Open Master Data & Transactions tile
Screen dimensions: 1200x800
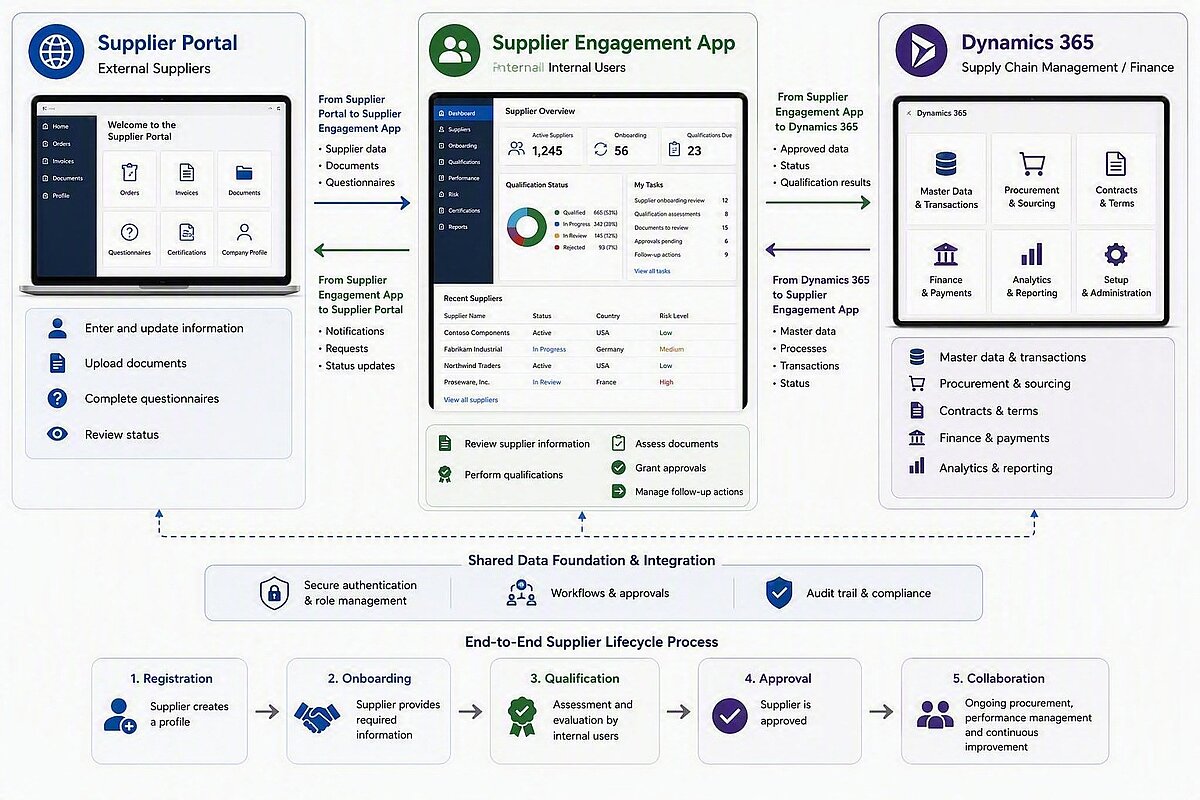[946, 178]
